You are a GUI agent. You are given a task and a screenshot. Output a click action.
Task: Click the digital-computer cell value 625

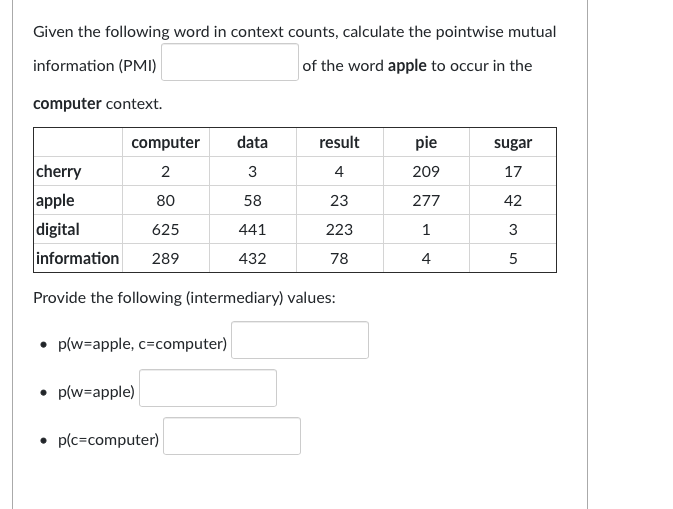165,230
